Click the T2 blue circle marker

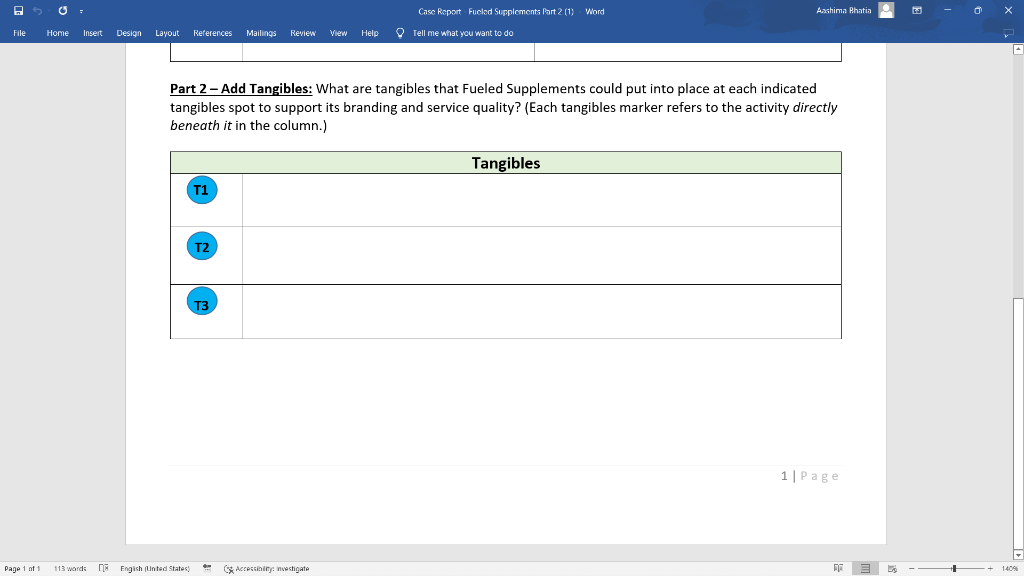[x=202, y=246]
